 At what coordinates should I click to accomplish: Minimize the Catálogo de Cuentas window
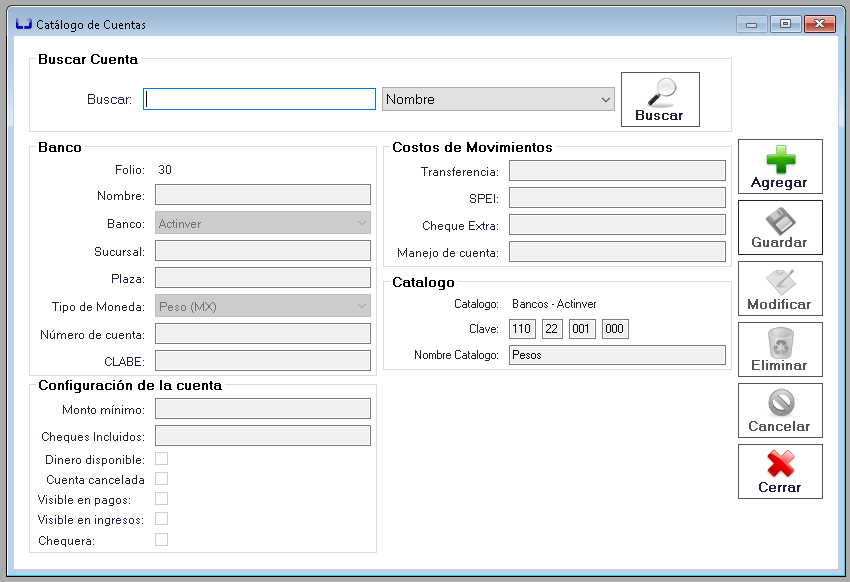coord(751,24)
